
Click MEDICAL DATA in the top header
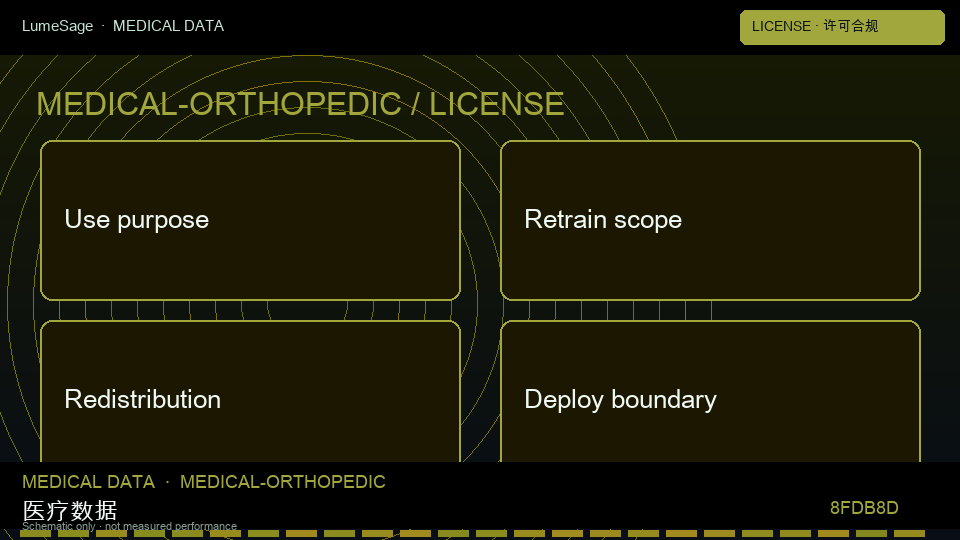(168, 26)
